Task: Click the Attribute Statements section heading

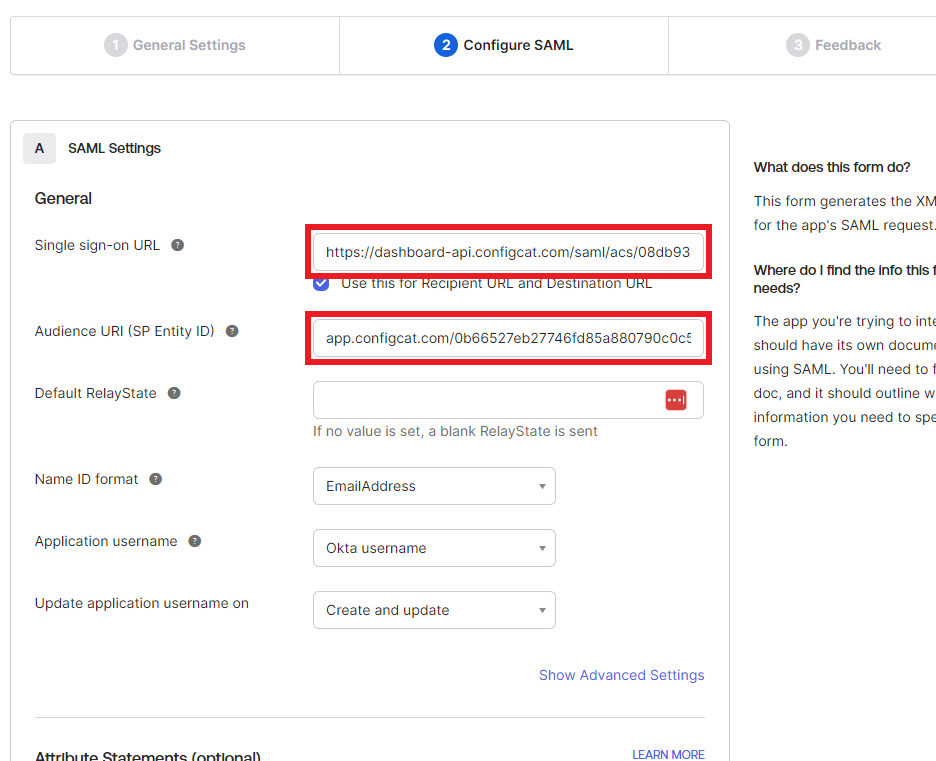Action: click(147, 756)
